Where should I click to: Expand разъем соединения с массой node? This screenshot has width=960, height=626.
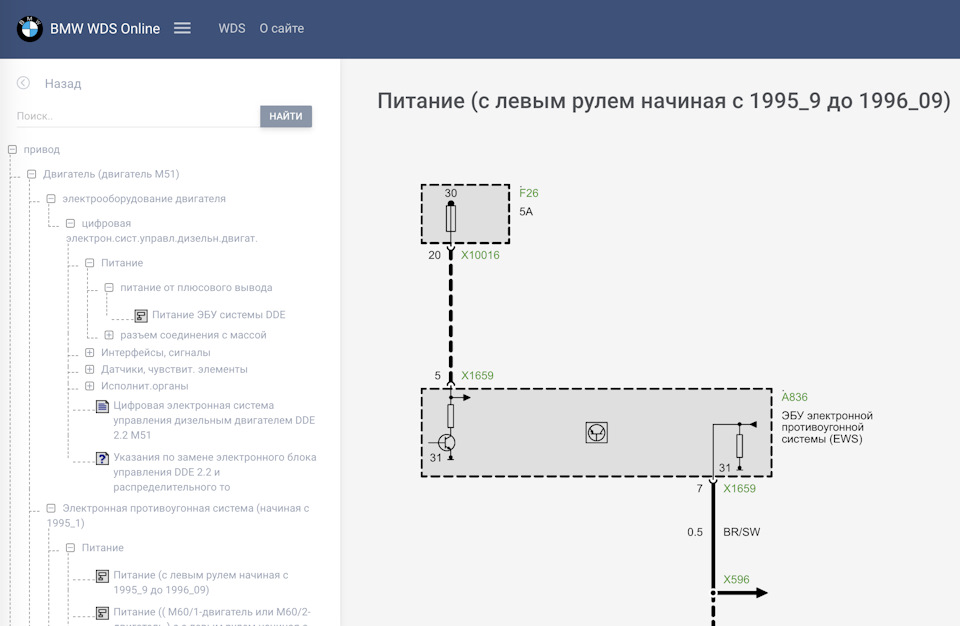coord(109,335)
